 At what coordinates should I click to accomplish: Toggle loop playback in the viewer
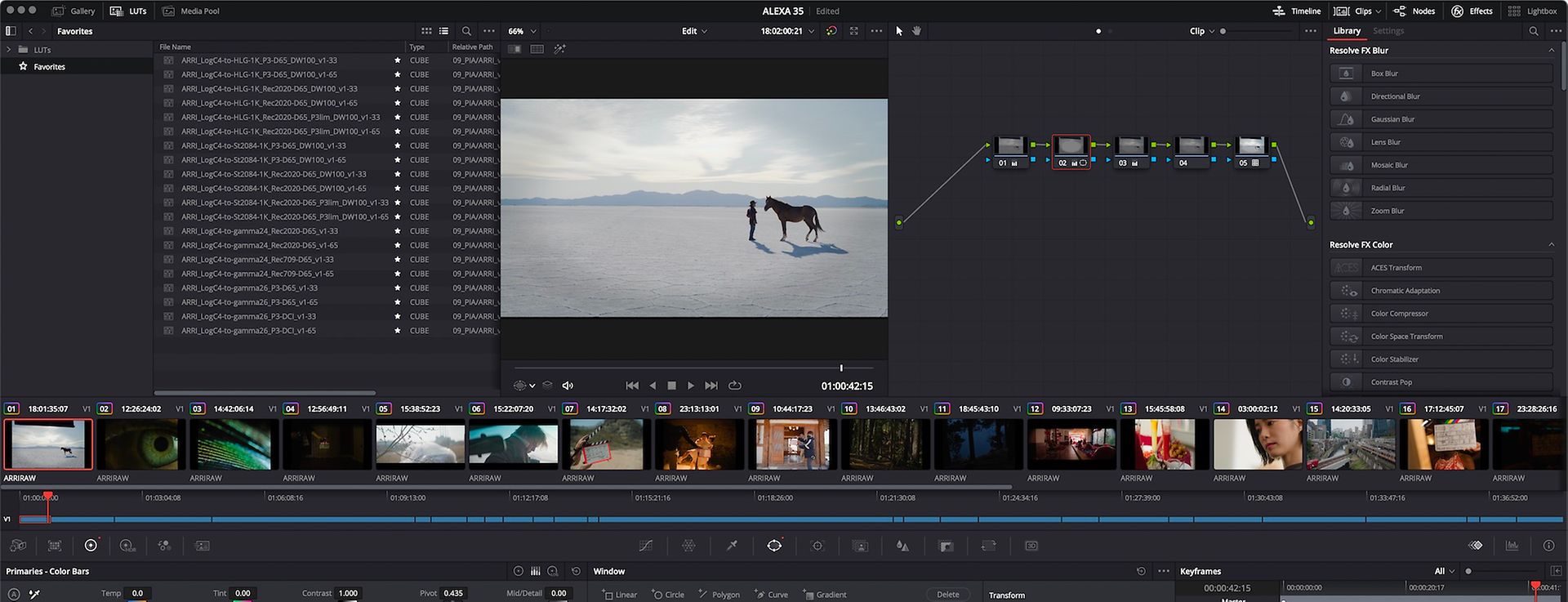(x=735, y=386)
